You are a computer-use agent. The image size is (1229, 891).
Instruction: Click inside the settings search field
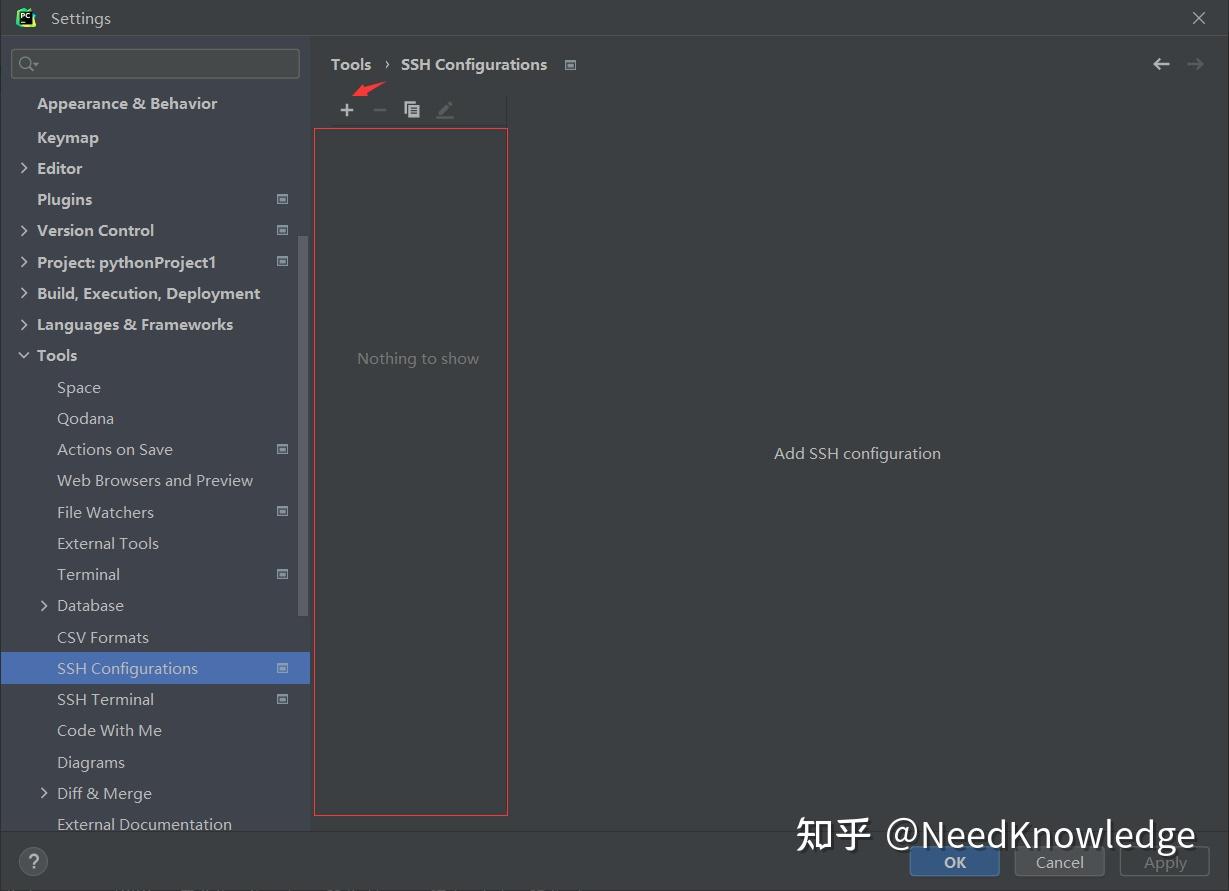coord(155,63)
